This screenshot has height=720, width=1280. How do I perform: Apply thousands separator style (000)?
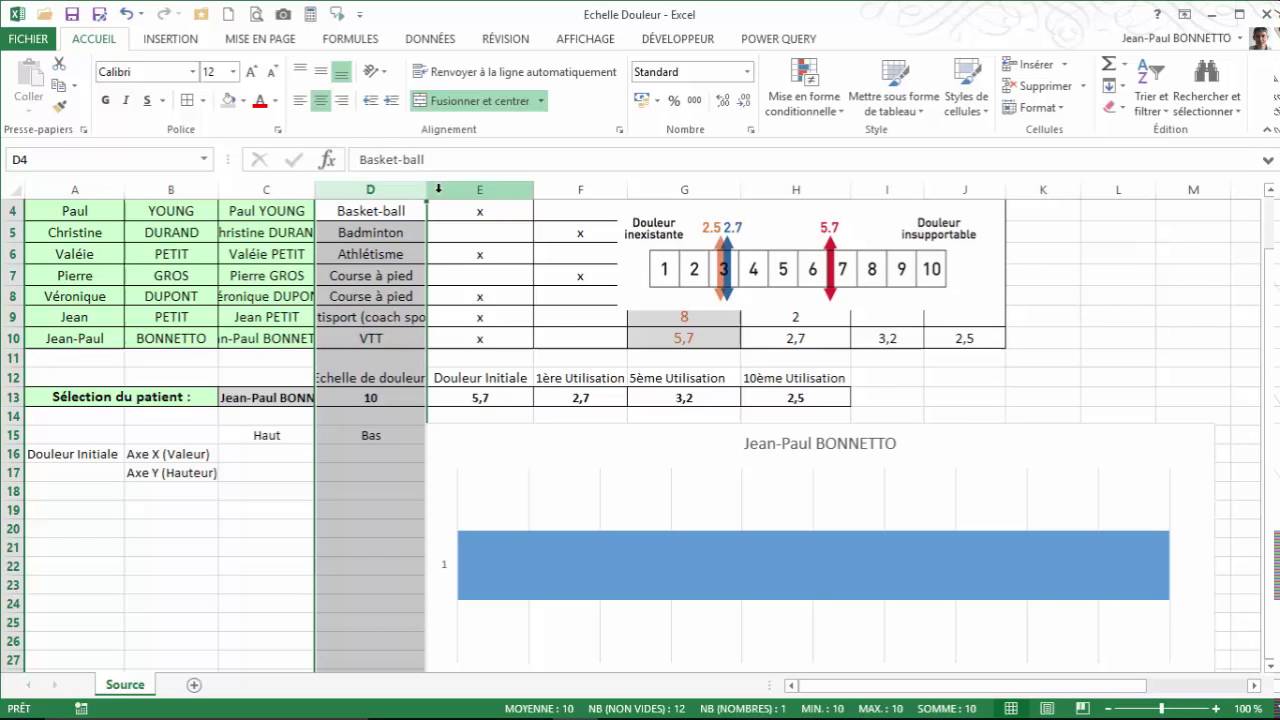(x=693, y=101)
